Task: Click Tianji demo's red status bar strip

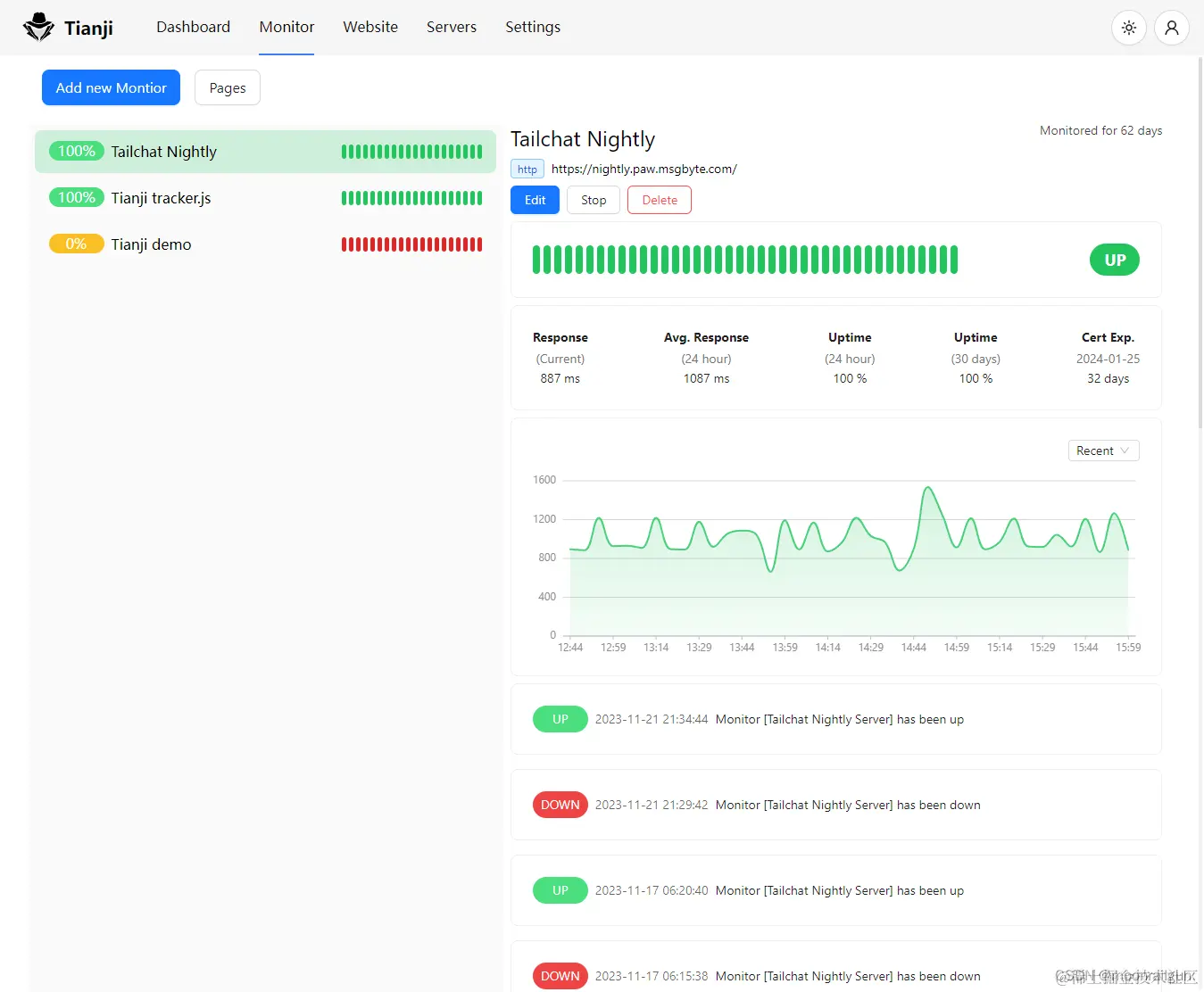Action: coord(411,244)
